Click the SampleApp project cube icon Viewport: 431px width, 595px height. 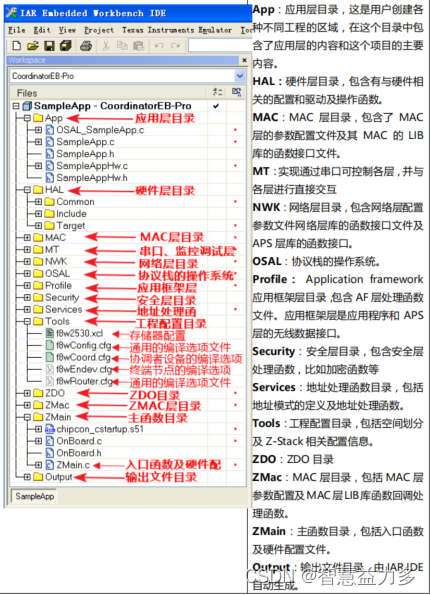pyautogui.click(x=27, y=106)
